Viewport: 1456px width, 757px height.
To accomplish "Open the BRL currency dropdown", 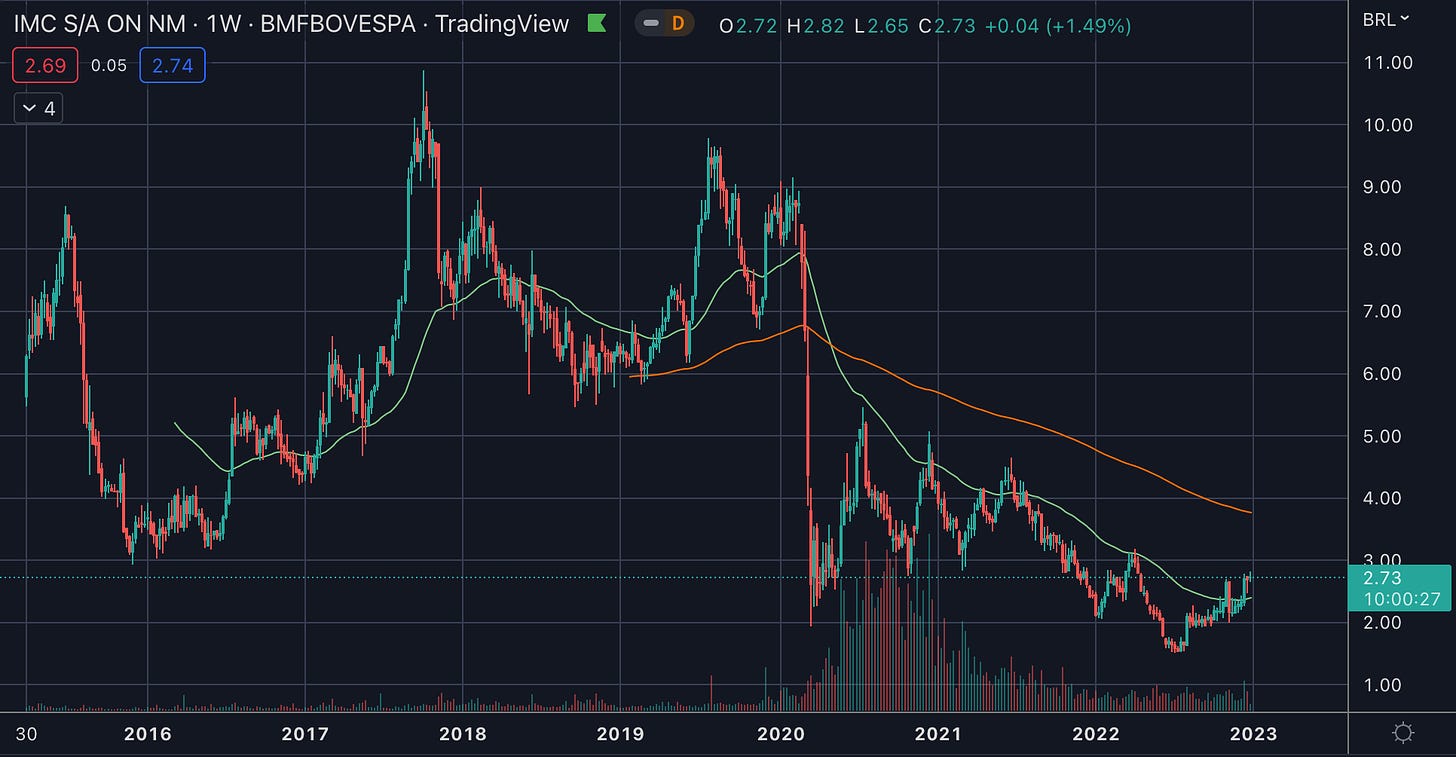I will tap(1386, 19).
